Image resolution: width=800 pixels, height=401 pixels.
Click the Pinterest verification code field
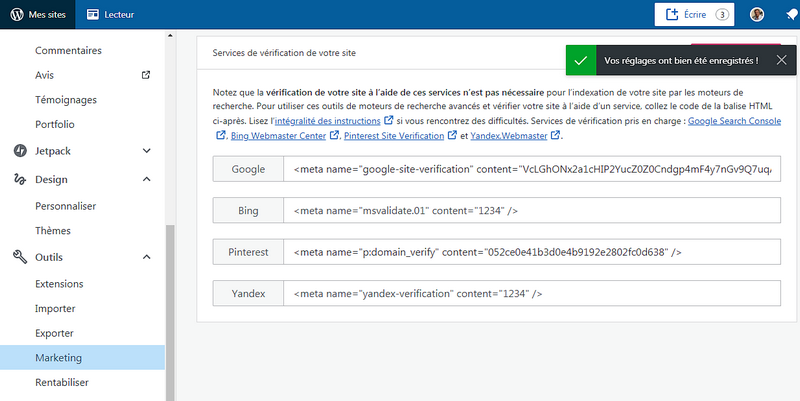(x=531, y=253)
